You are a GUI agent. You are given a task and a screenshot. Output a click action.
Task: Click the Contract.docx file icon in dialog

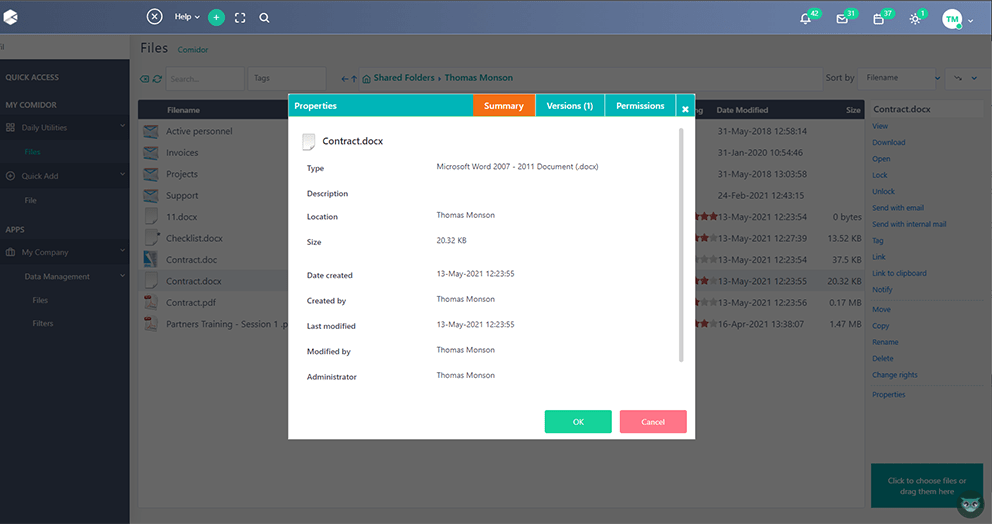click(x=308, y=141)
